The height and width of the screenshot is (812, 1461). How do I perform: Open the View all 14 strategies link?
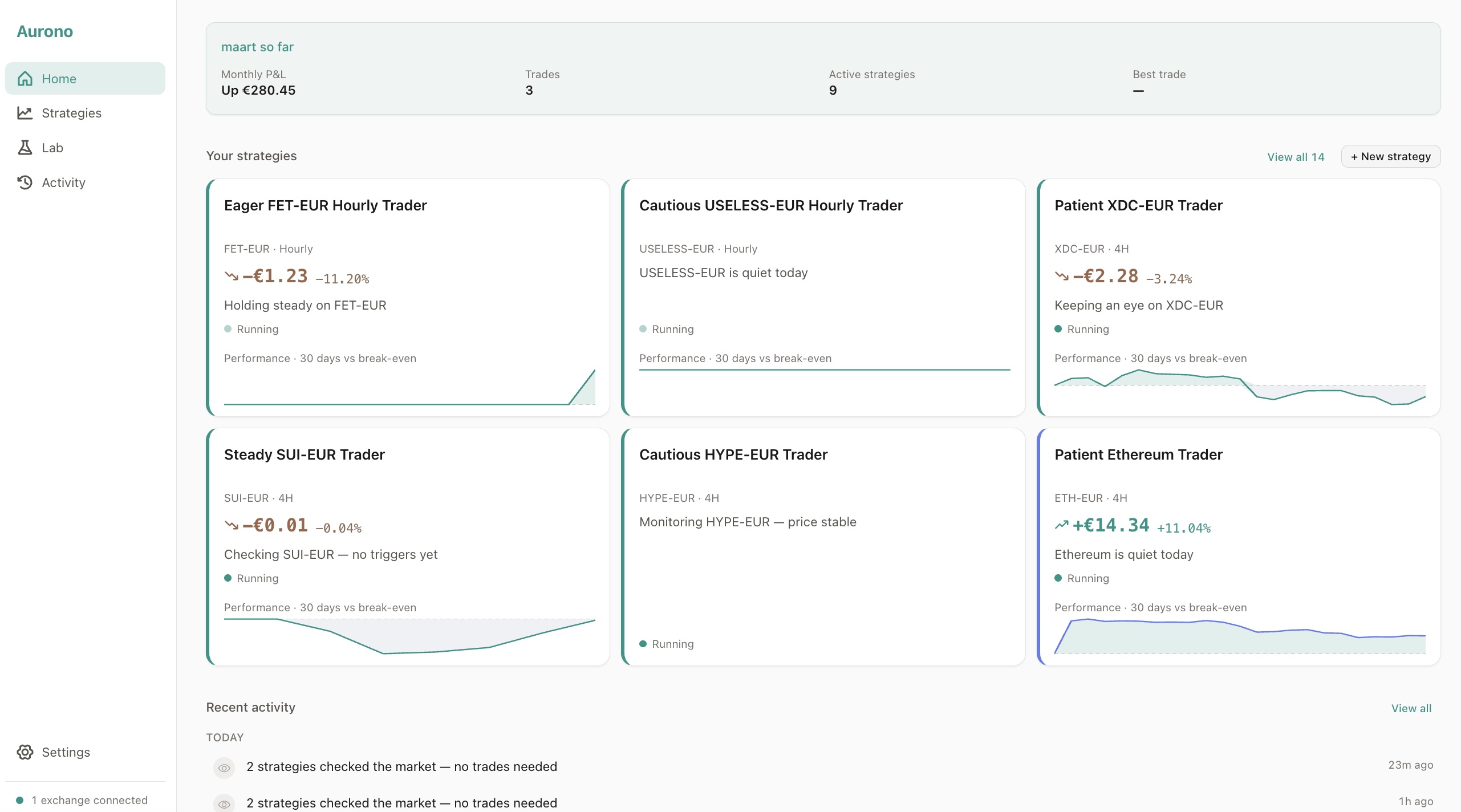[1295, 156]
